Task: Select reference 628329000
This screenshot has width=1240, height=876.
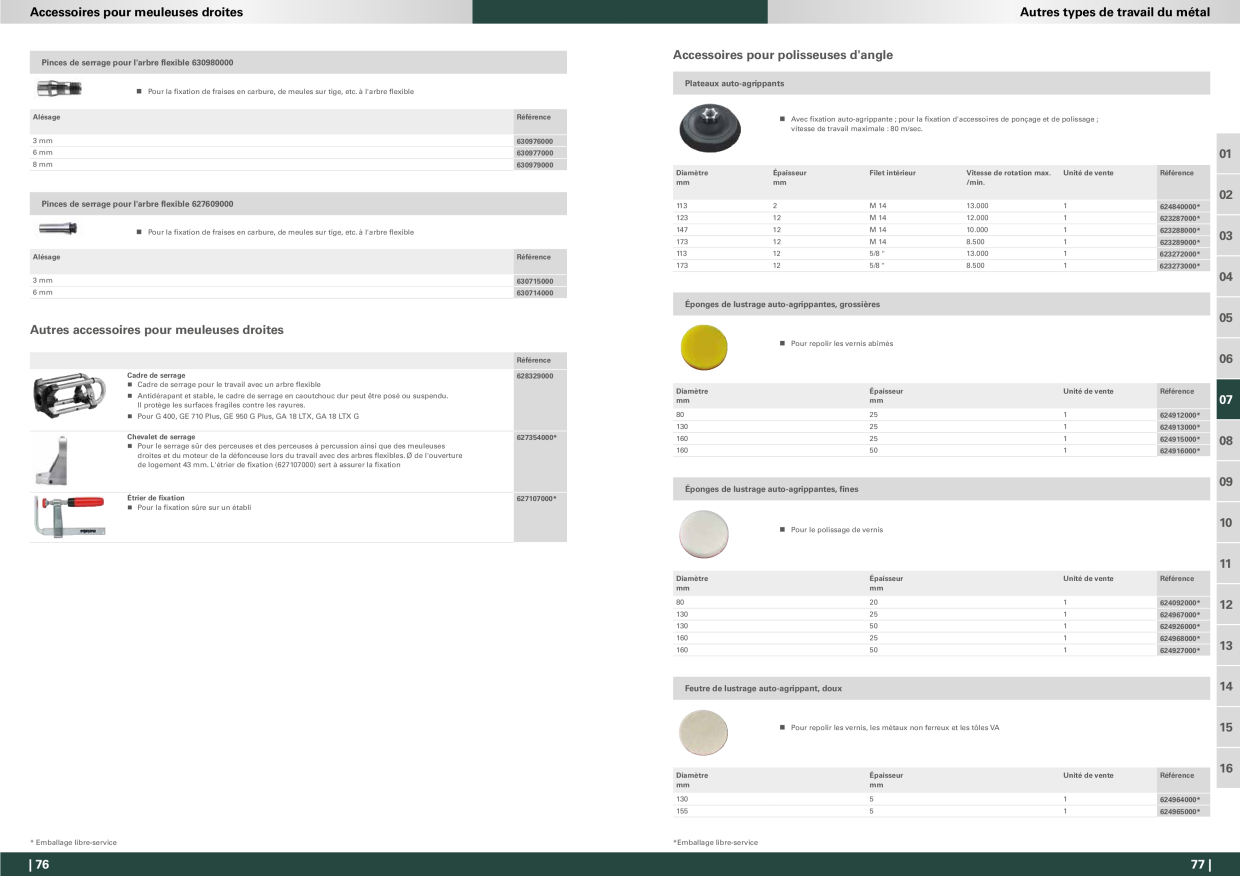Action: [535, 376]
